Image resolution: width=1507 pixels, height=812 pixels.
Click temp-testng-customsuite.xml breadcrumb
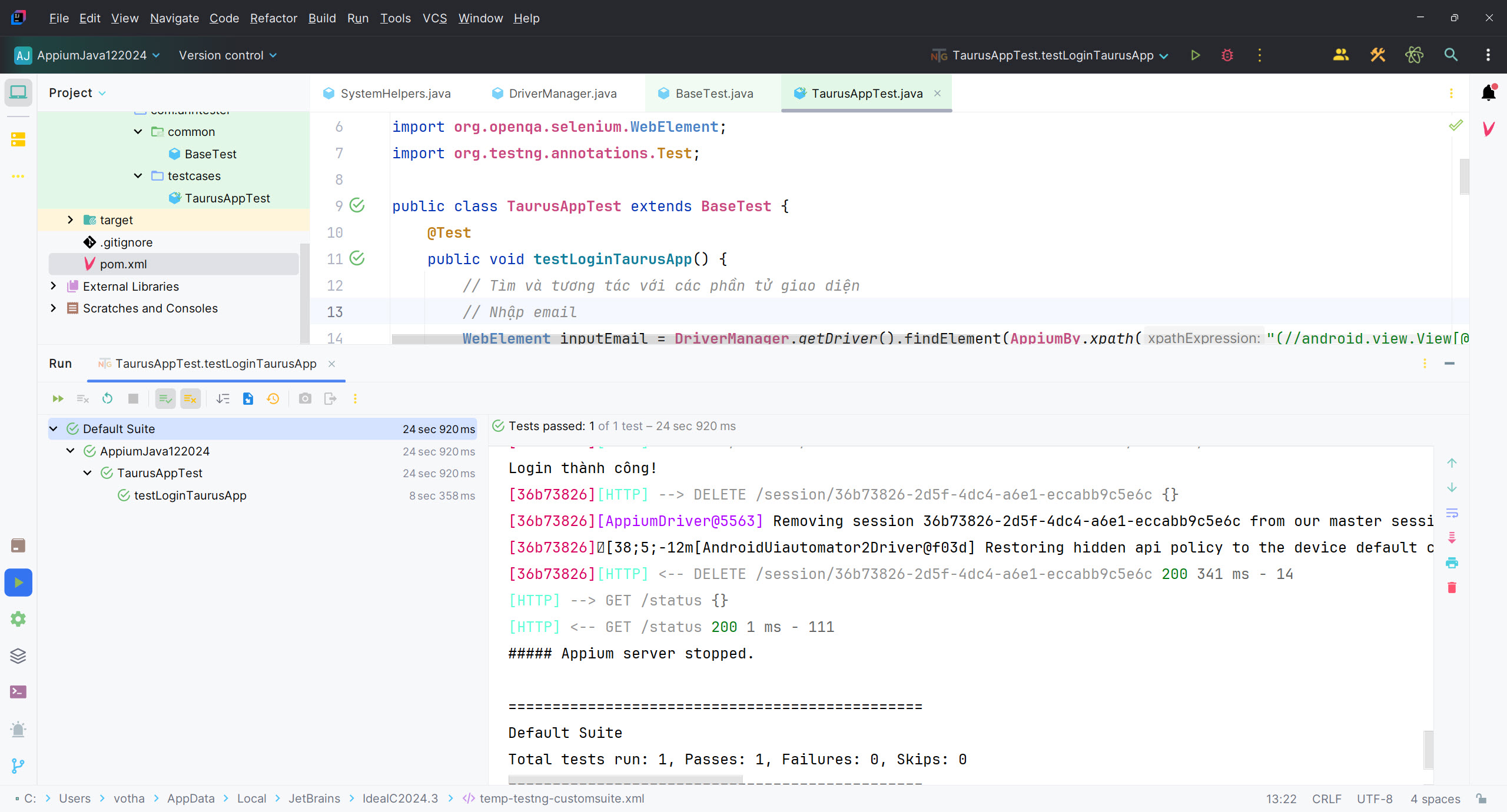pyautogui.click(x=553, y=798)
